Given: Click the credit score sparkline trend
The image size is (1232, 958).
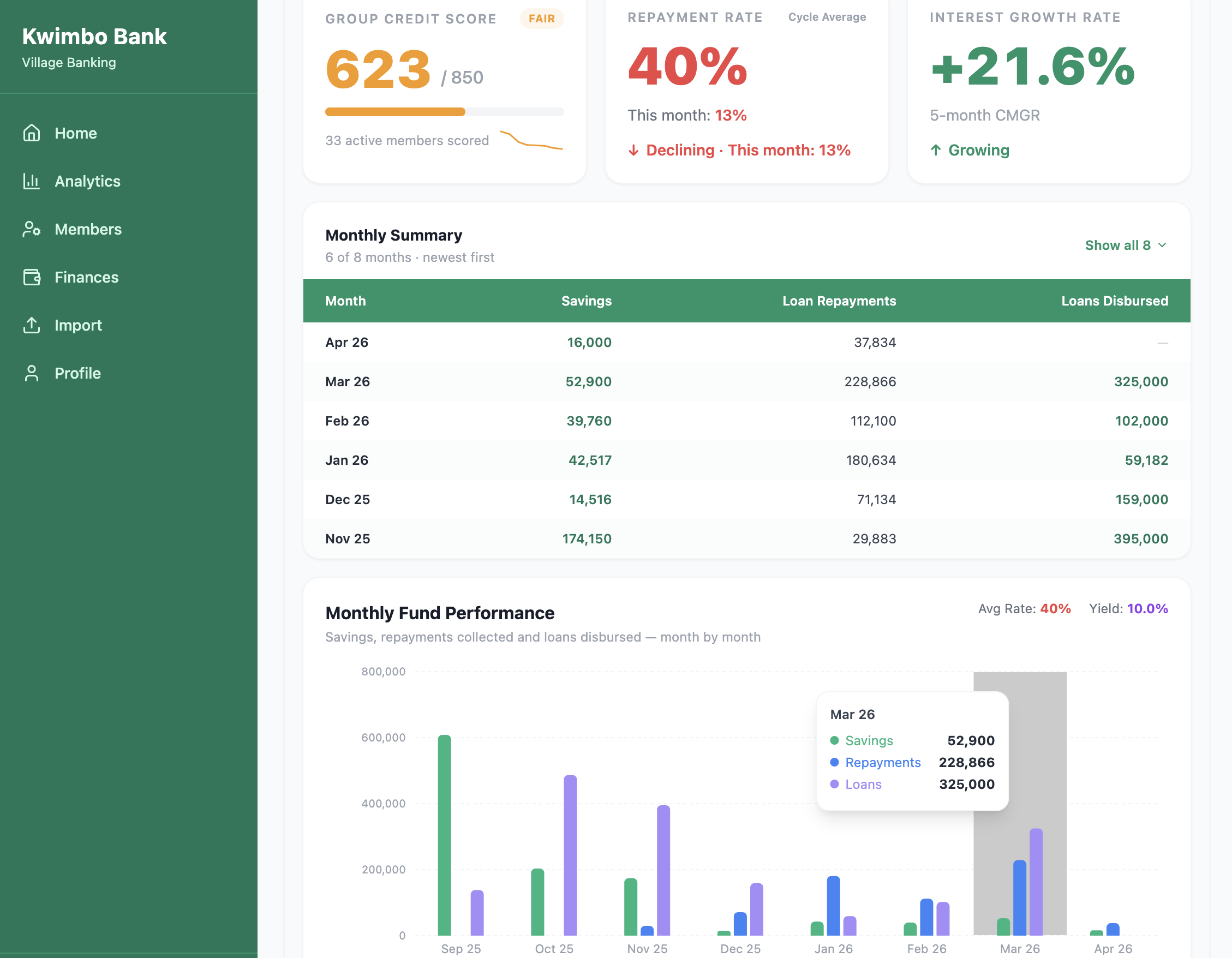Looking at the screenshot, I should (x=531, y=140).
